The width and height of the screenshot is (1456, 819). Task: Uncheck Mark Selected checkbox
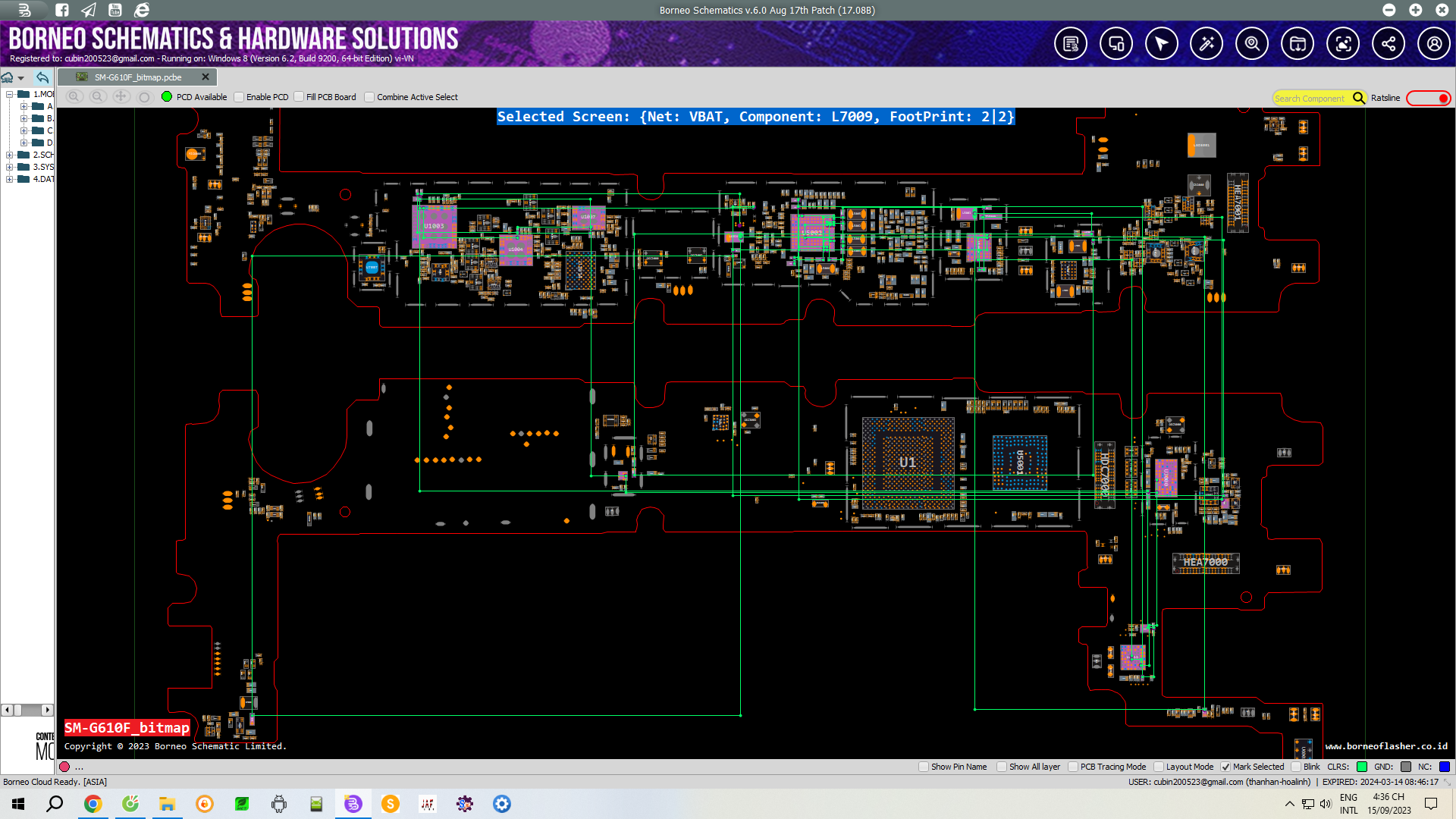pos(1225,767)
